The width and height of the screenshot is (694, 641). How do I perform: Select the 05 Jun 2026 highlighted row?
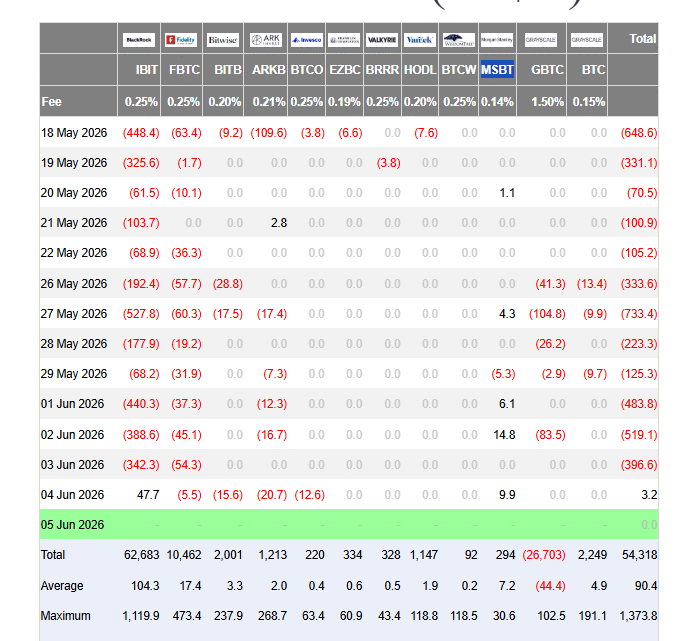[349, 525]
